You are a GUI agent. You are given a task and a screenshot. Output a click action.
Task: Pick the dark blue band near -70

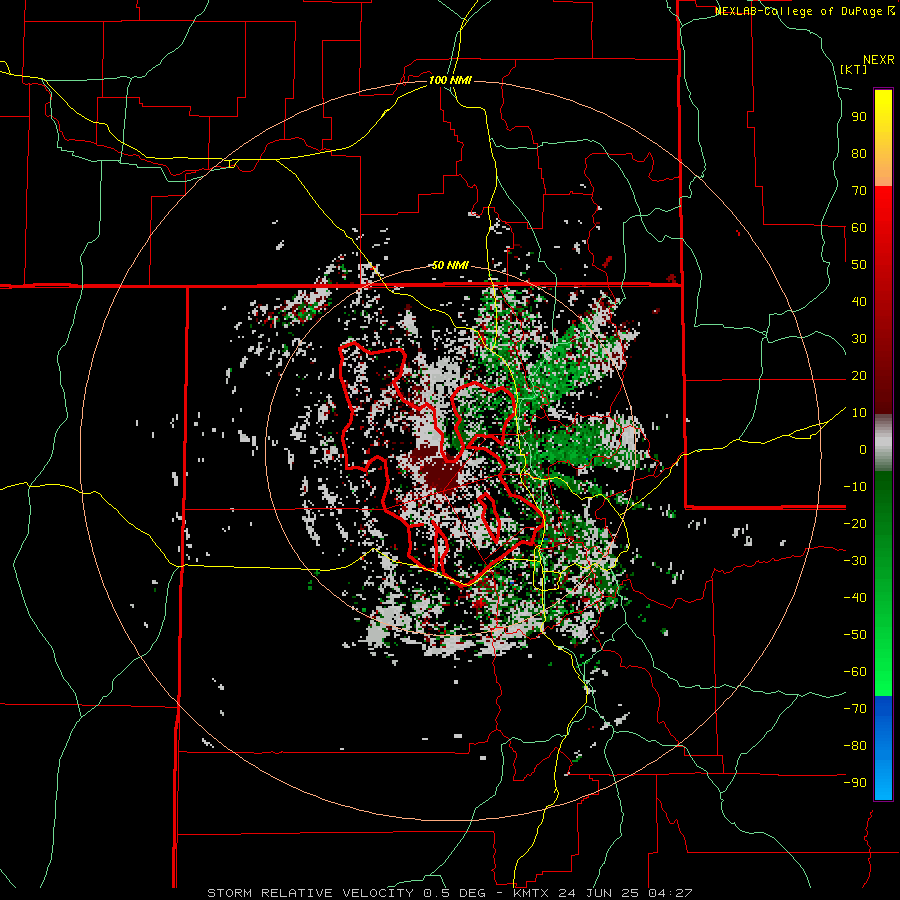[883, 707]
